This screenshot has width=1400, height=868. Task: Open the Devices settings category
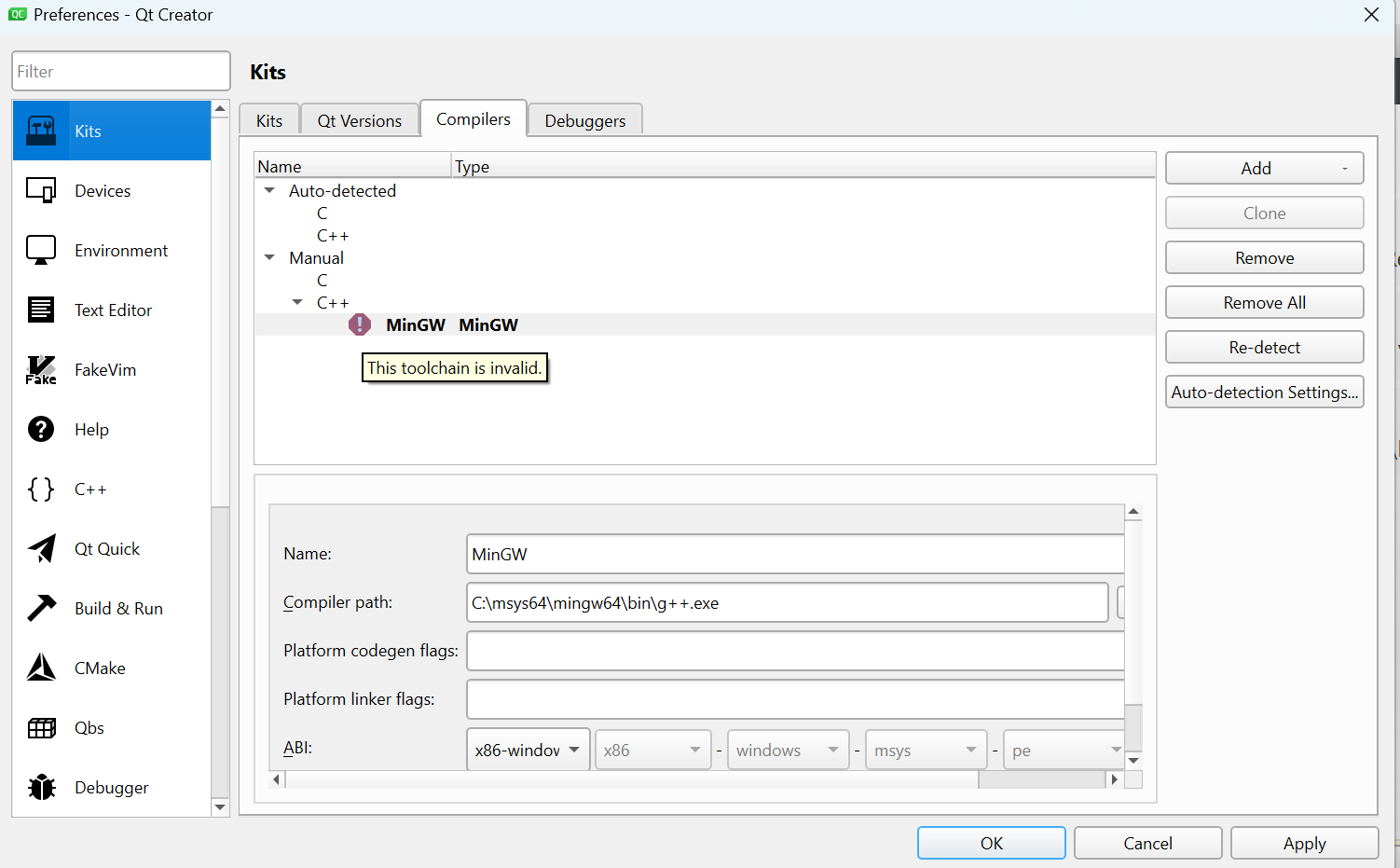112,190
